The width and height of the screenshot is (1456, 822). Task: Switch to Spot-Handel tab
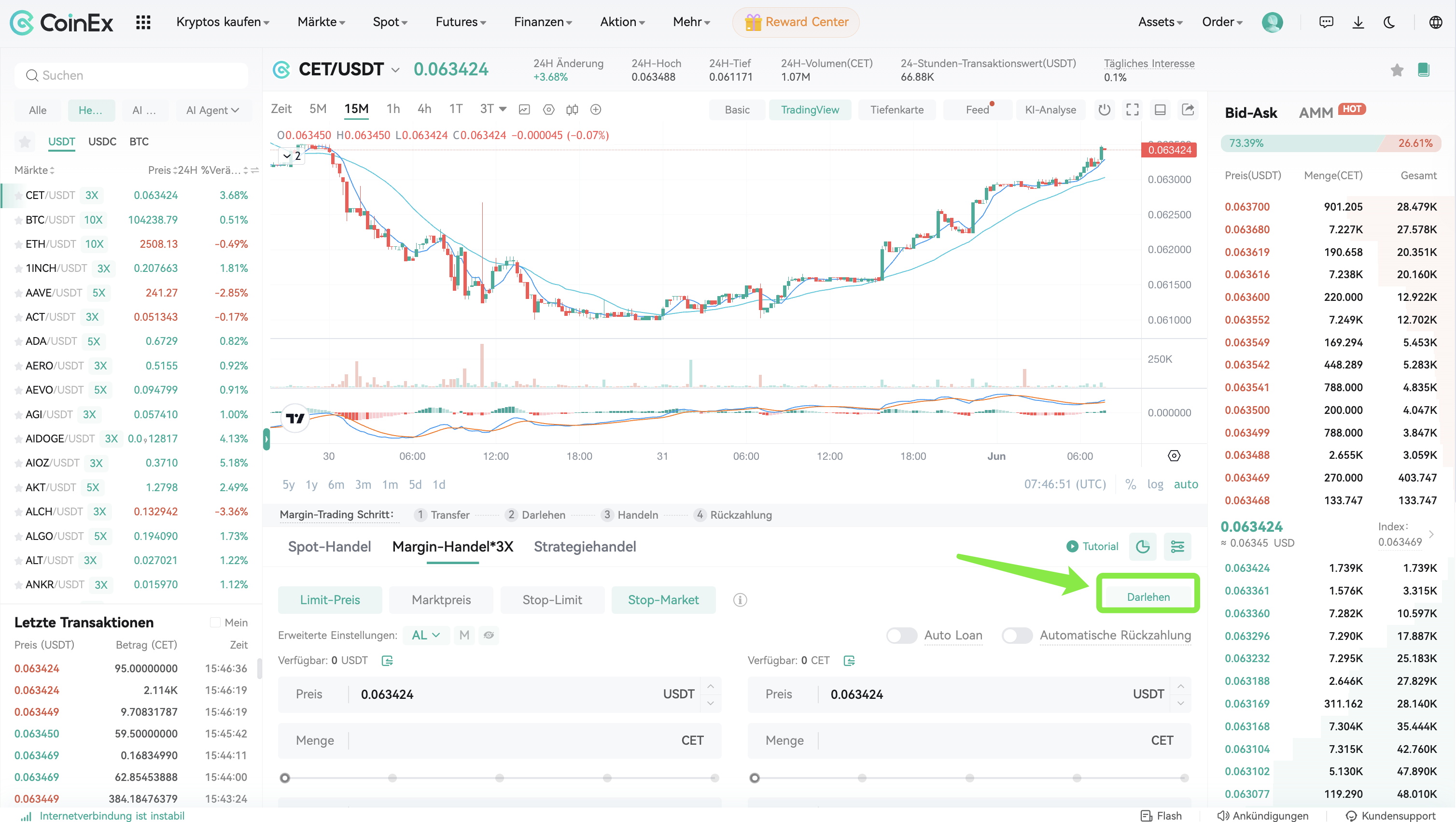(330, 546)
